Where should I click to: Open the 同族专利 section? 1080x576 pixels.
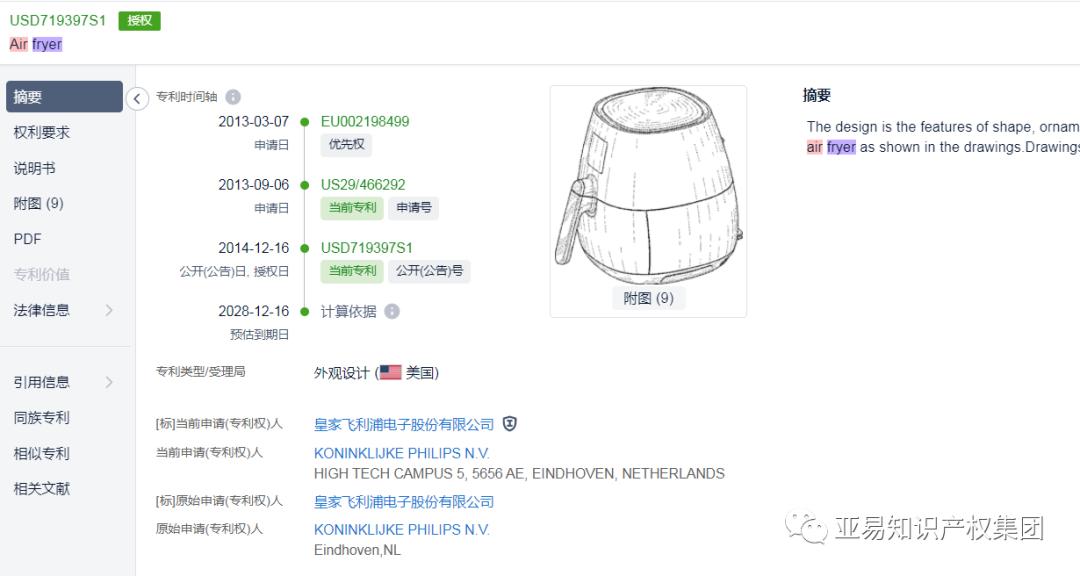click(42, 418)
